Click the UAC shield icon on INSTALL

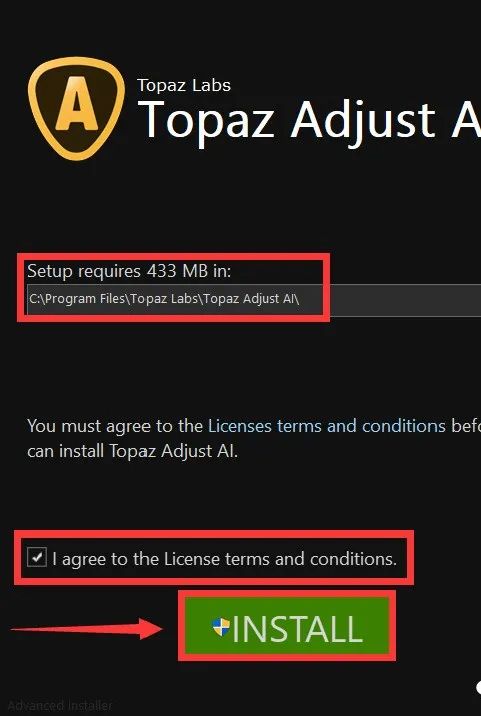(x=221, y=627)
